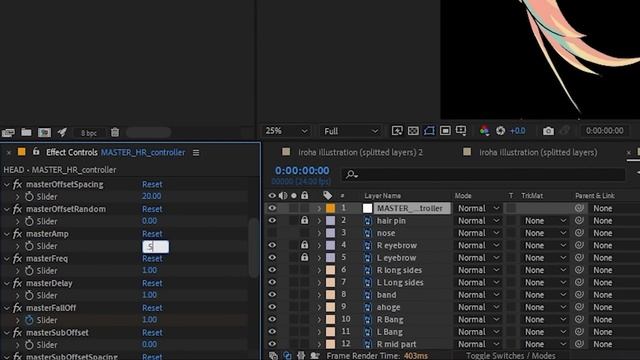Click the Interpret Footage icon in Project panel
The width and height of the screenshot is (640, 360).
coord(8,132)
